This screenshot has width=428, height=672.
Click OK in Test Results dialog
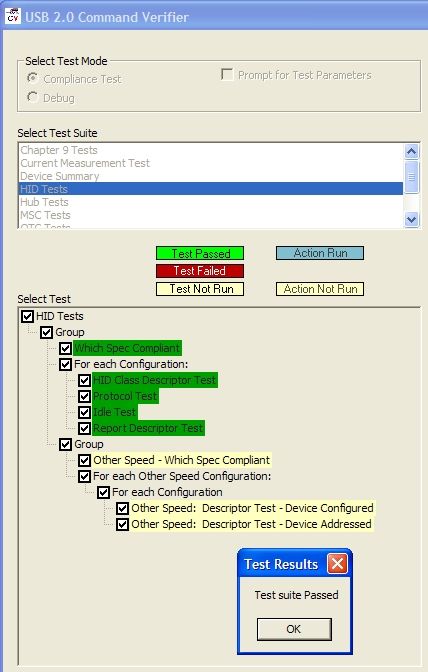tap(294, 629)
